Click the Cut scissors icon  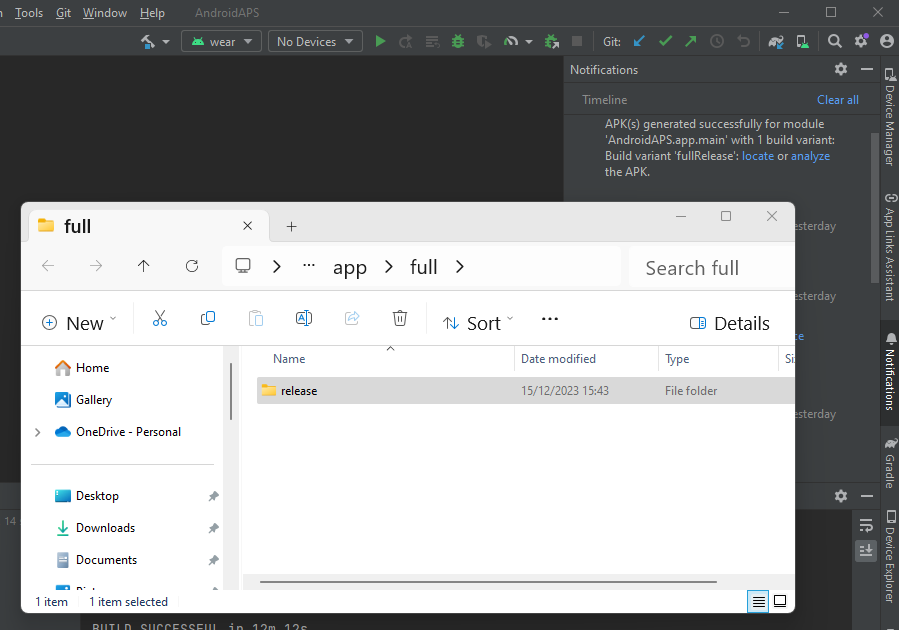pos(160,318)
